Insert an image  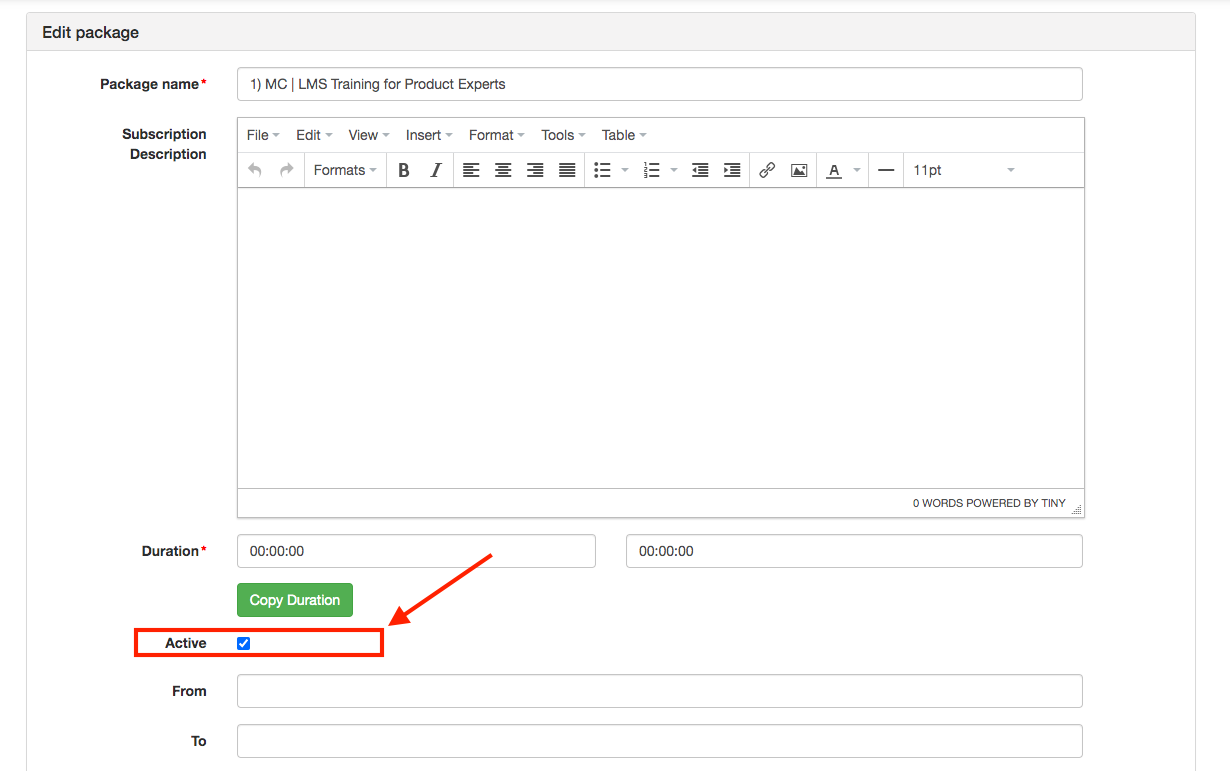[799, 170]
